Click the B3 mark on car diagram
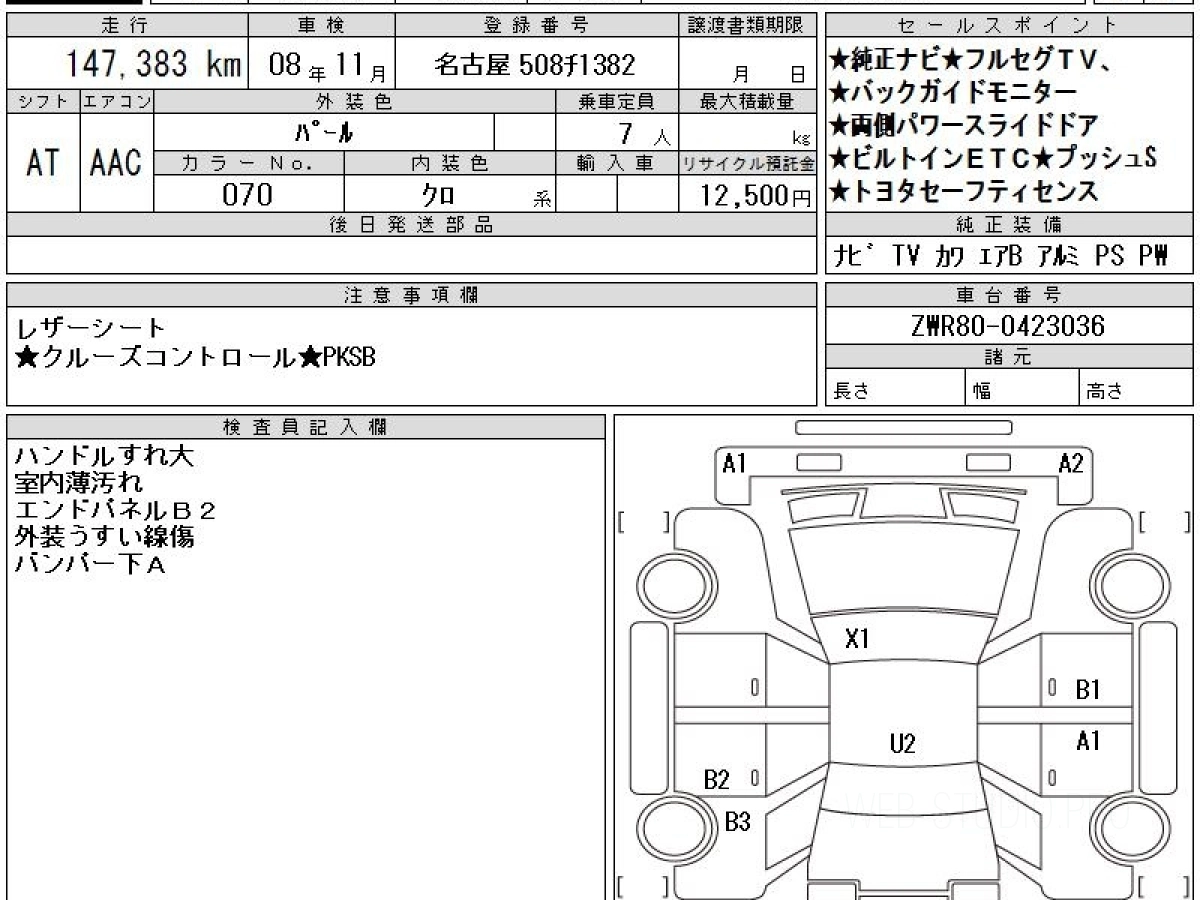This screenshot has height=900, width=1200. tap(737, 822)
